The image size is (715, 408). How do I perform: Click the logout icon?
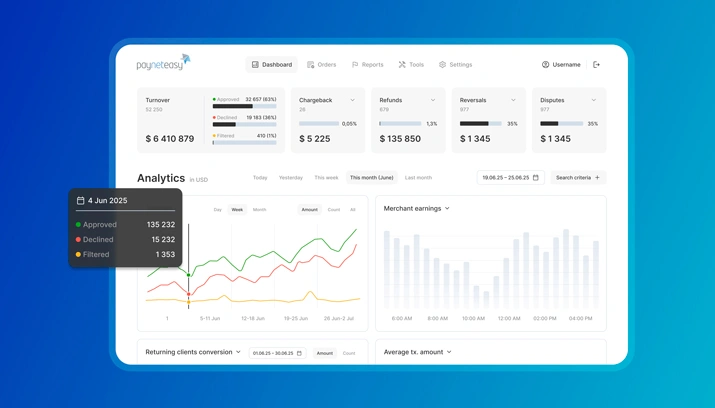pyautogui.click(x=596, y=65)
